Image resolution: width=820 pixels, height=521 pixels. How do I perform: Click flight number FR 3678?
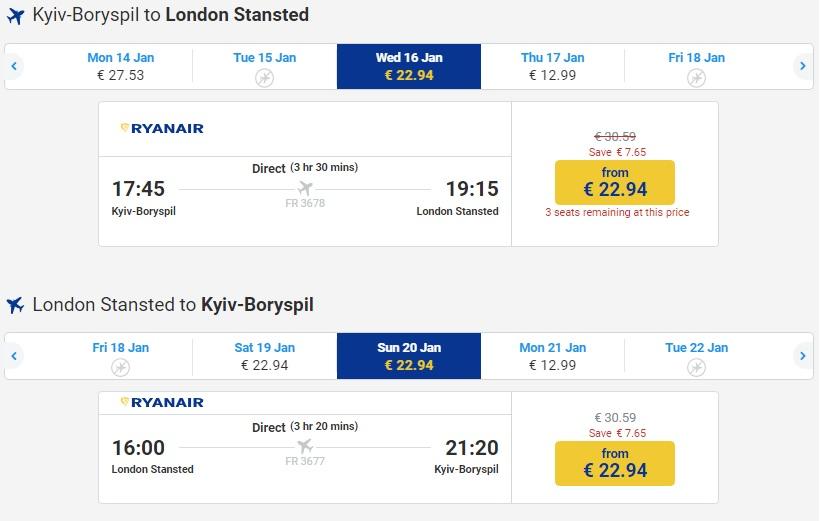click(305, 203)
